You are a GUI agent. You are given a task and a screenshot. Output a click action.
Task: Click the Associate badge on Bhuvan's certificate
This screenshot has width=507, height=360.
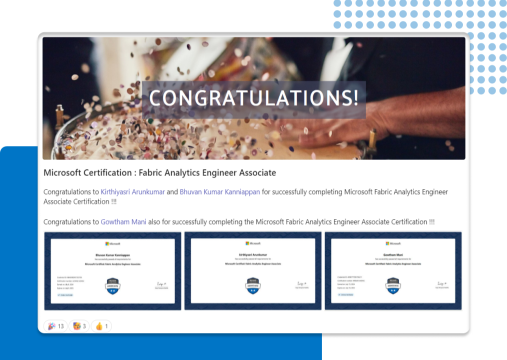click(113, 286)
